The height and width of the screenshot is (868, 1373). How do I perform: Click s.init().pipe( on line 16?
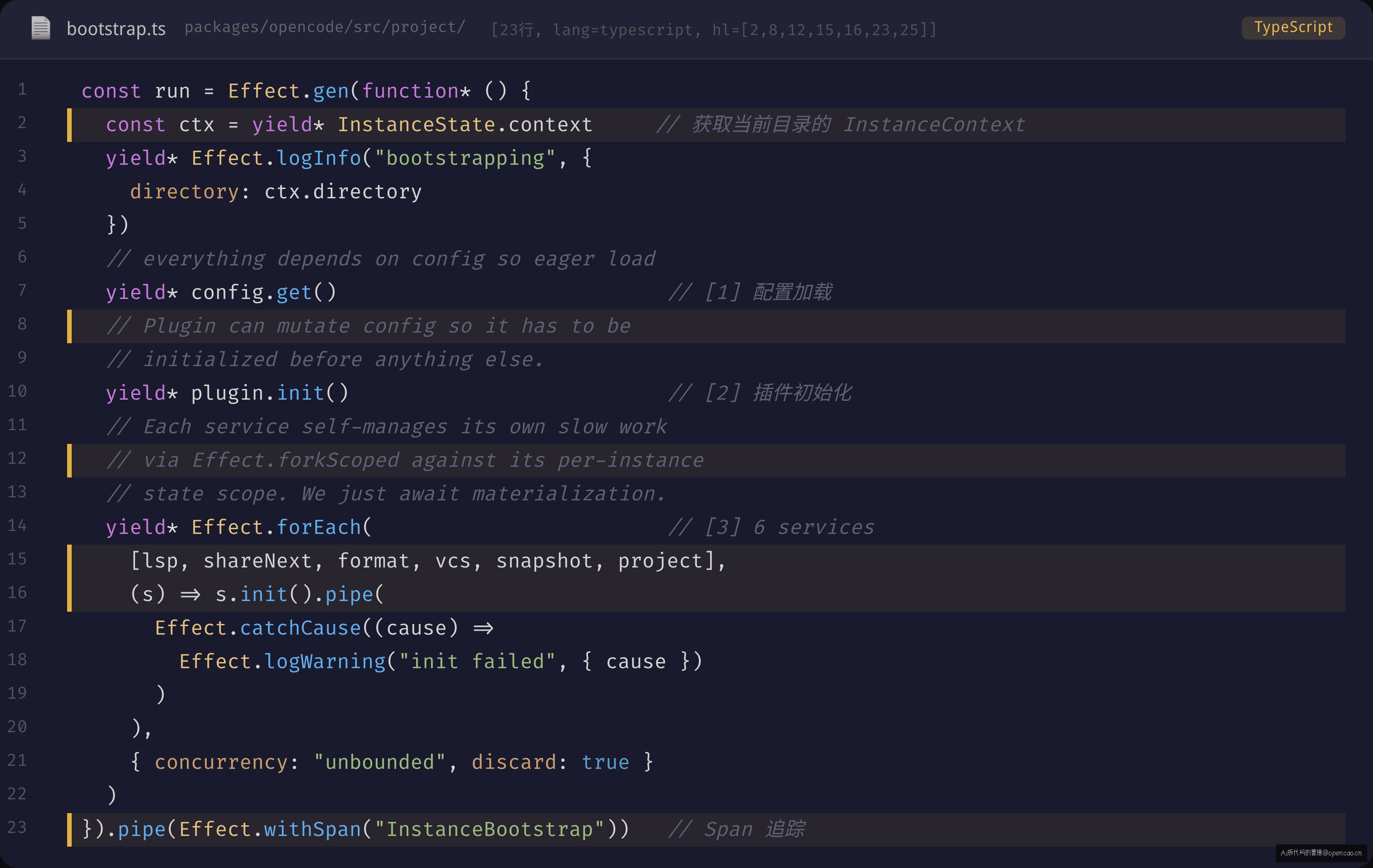pyautogui.click(x=300, y=595)
